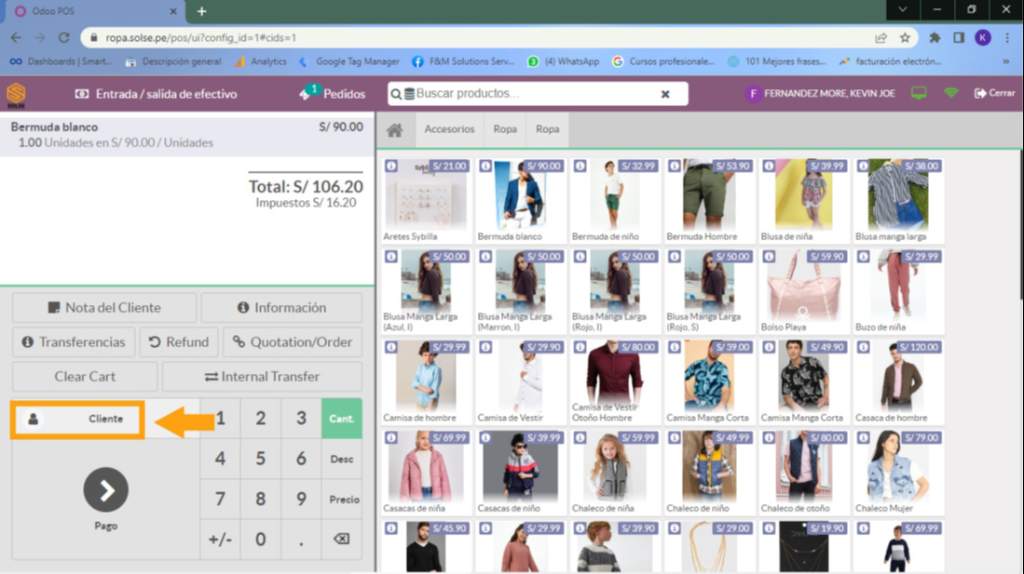Click the Solse logo in header
This screenshot has height=574, width=1024.
point(16,94)
